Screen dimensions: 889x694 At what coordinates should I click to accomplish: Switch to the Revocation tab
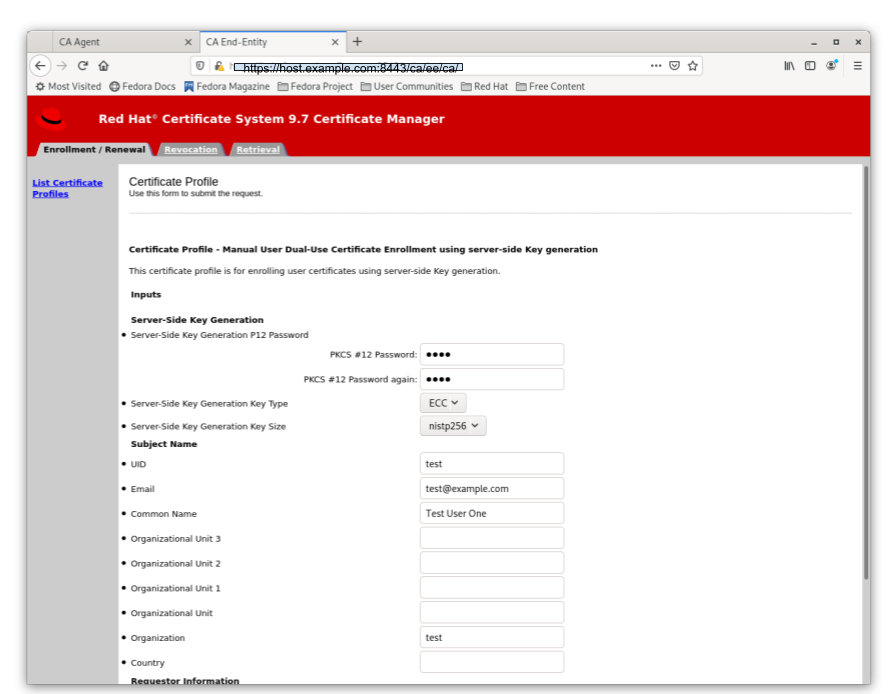point(190,150)
